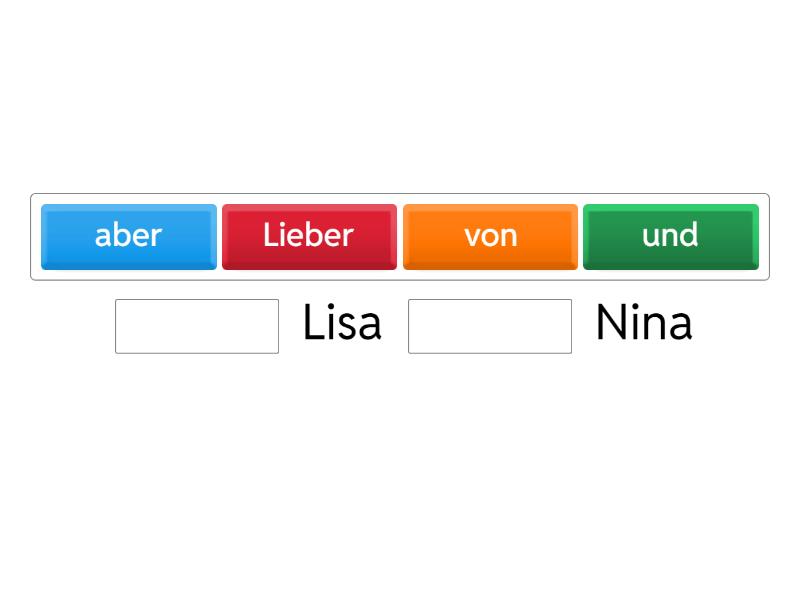Click the blank right of the word Lisa
Screen dimensions: 800x600
point(490,326)
